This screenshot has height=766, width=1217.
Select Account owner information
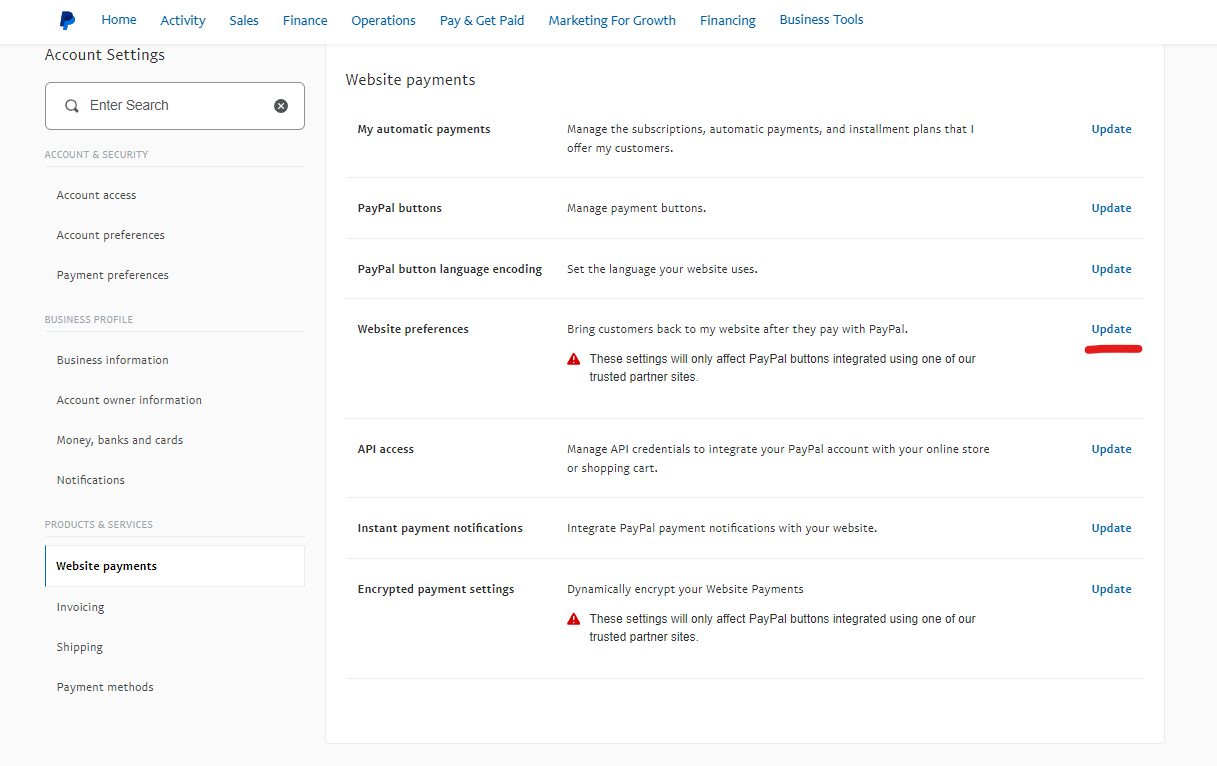coord(129,400)
